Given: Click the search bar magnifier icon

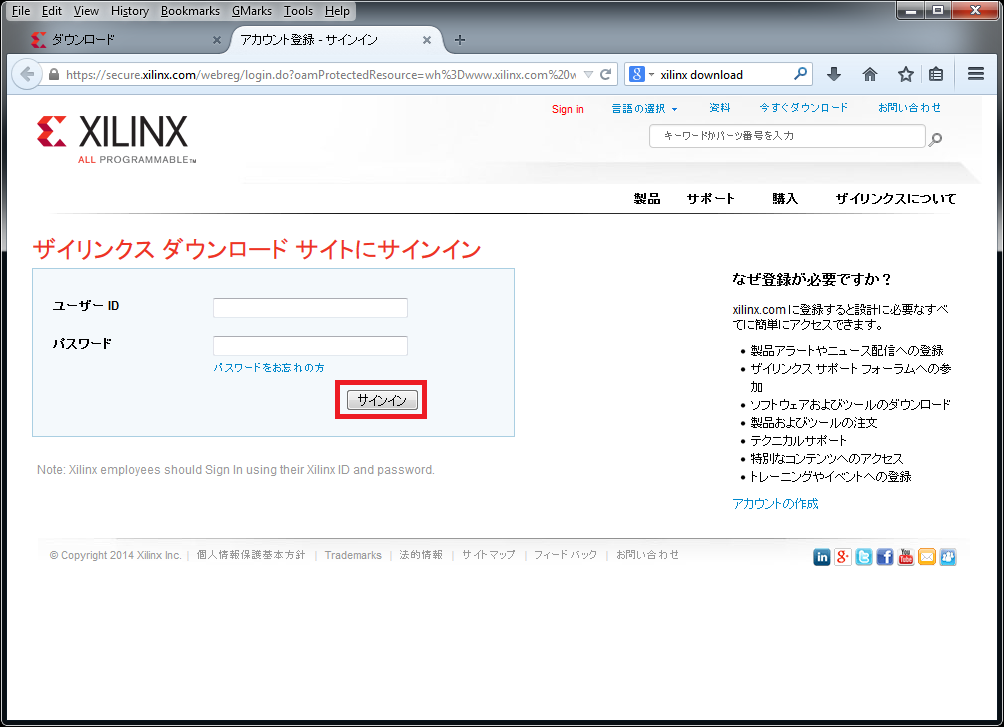Looking at the screenshot, I should 800,74.
